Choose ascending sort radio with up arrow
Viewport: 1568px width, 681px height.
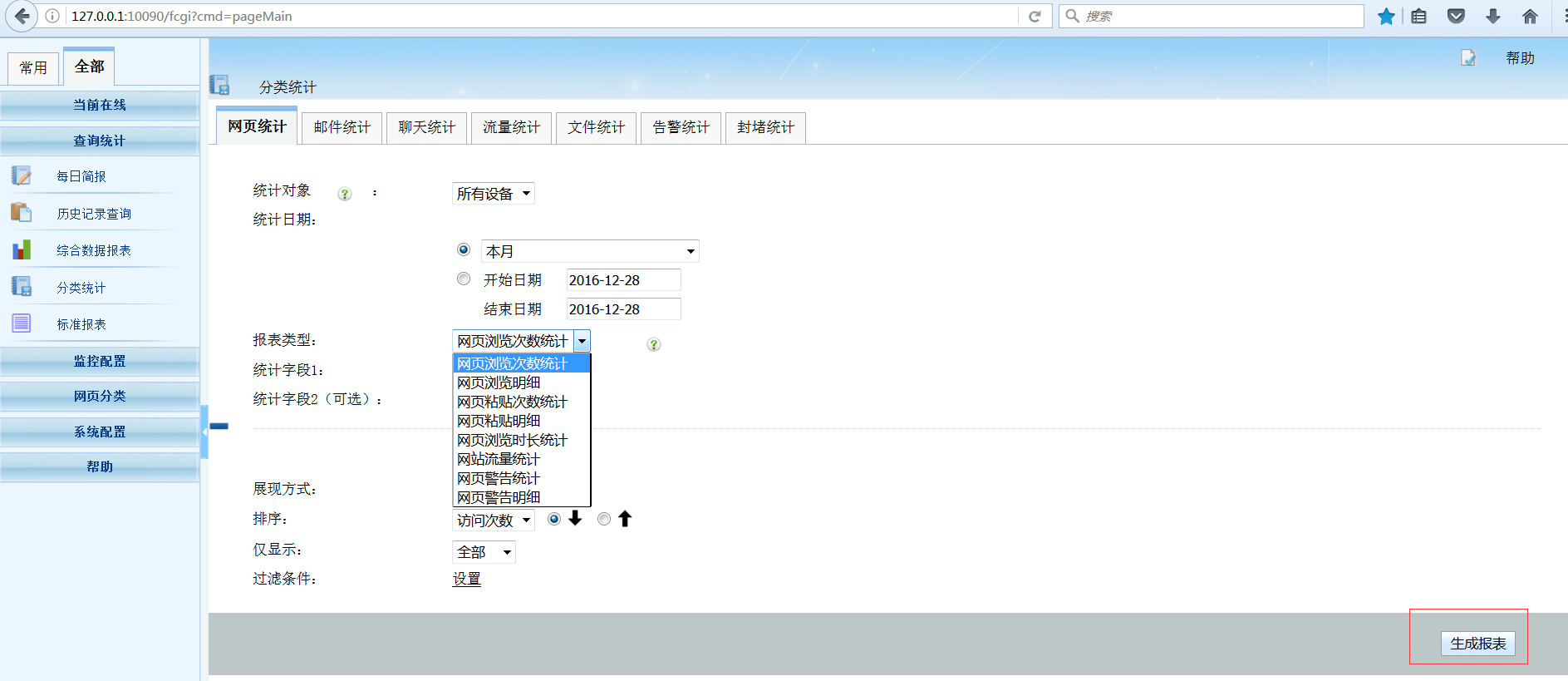coord(604,519)
